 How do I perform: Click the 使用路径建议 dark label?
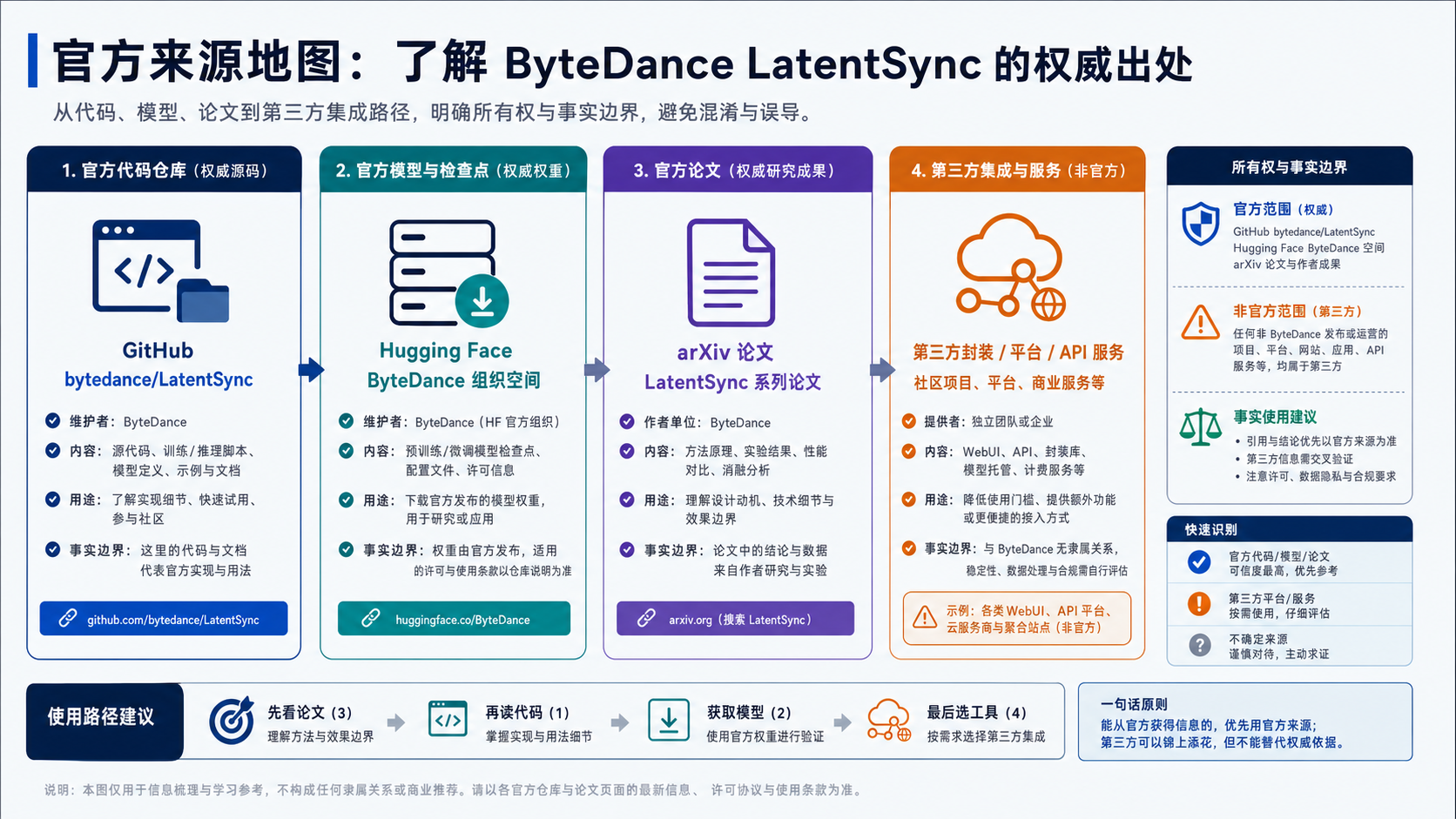point(104,721)
